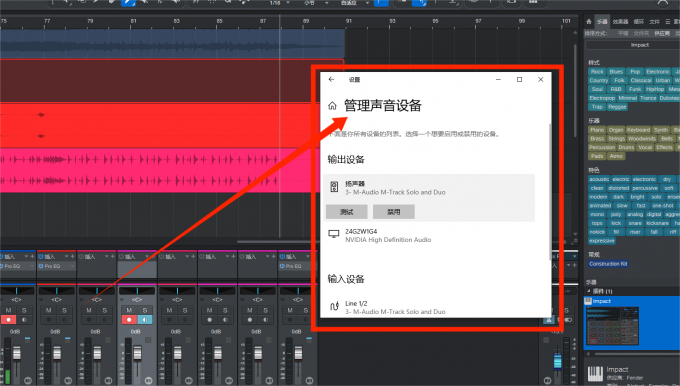Open channel editor icon on third channel
This screenshot has width=680, height=386.
tap(108, 380)
